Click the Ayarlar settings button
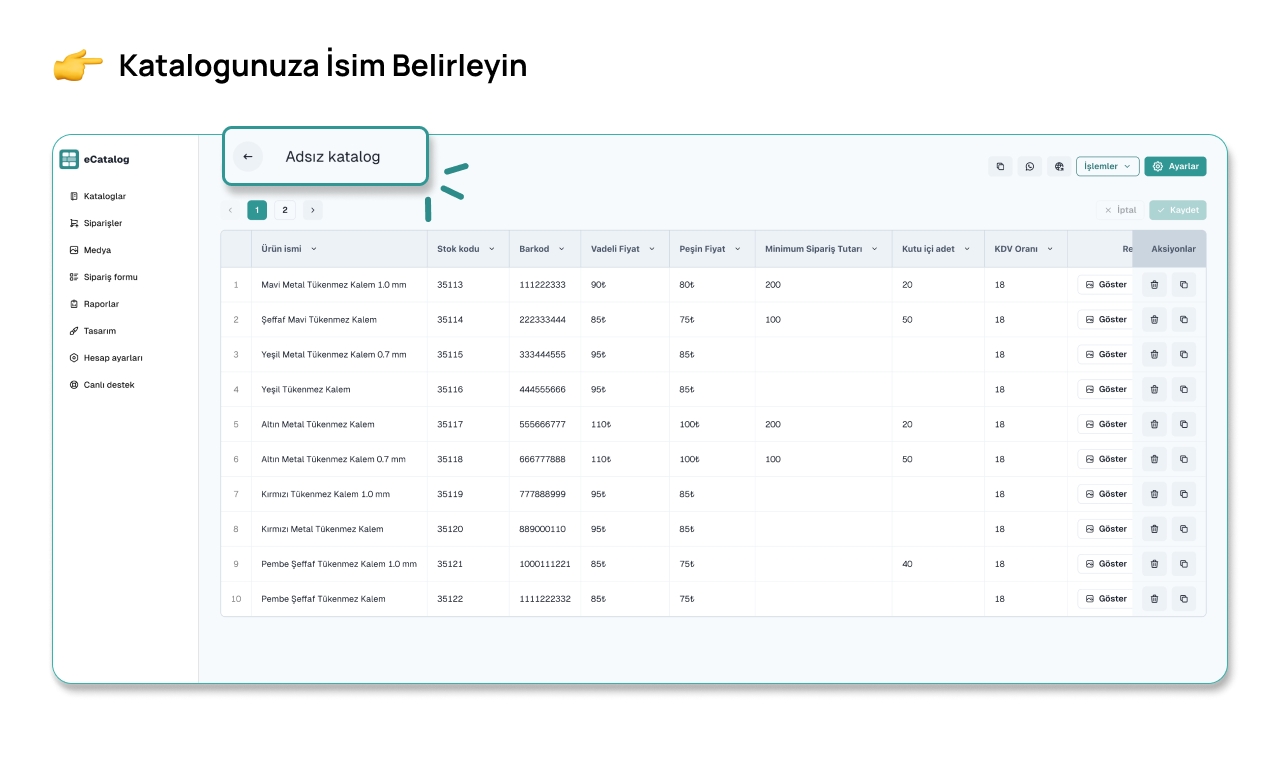1280x769 pixels. pyautogui.click(x=1175, y=167)
